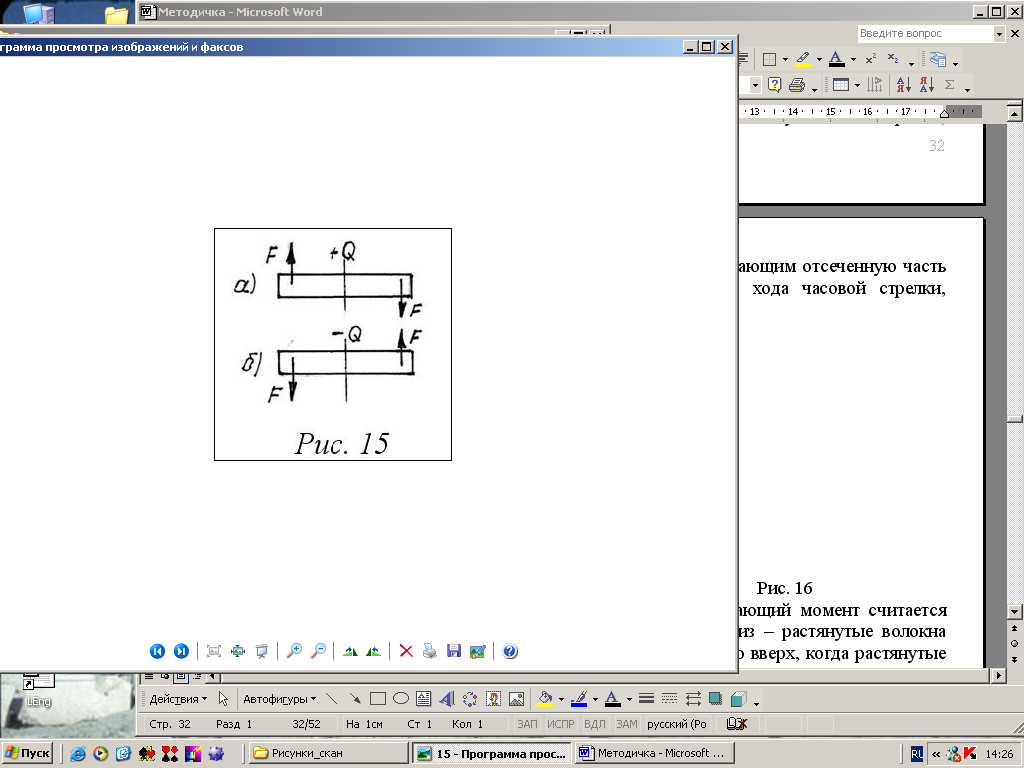Insert a text box from drawing toolbar

pyautogui.click(x=423, y=699)
